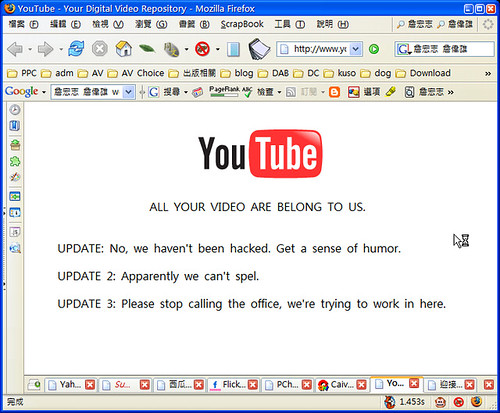
Task: Click the blue book sidebar icon in the toolbar
Action: click(x=233, y=49)
